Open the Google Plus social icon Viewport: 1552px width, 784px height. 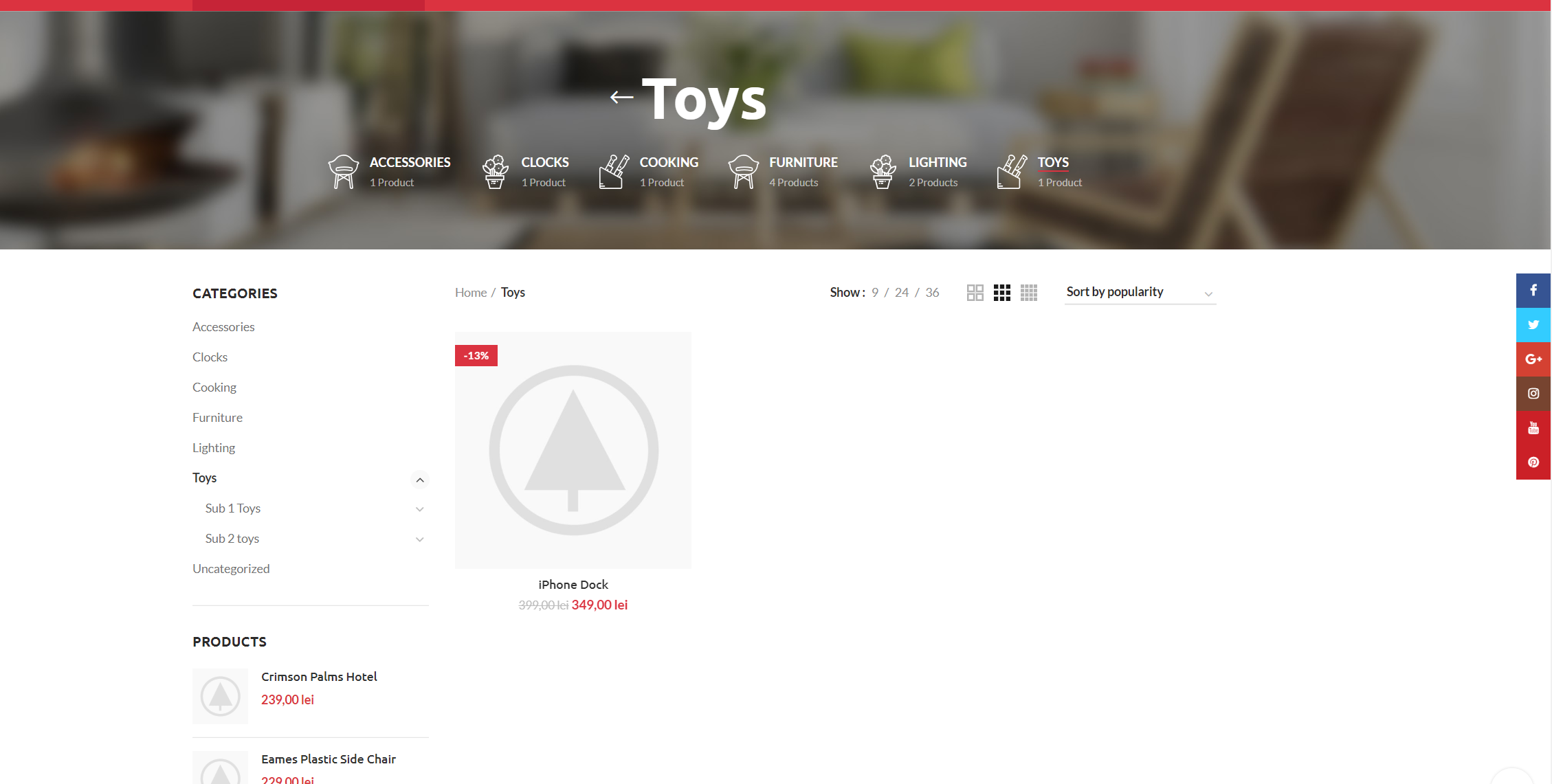[x=1533, y=359]
